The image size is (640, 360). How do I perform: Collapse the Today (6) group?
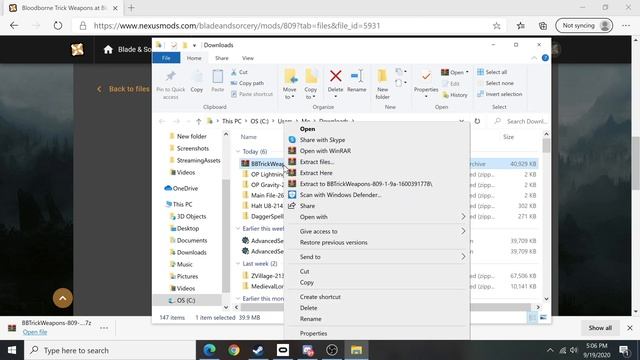238,151
